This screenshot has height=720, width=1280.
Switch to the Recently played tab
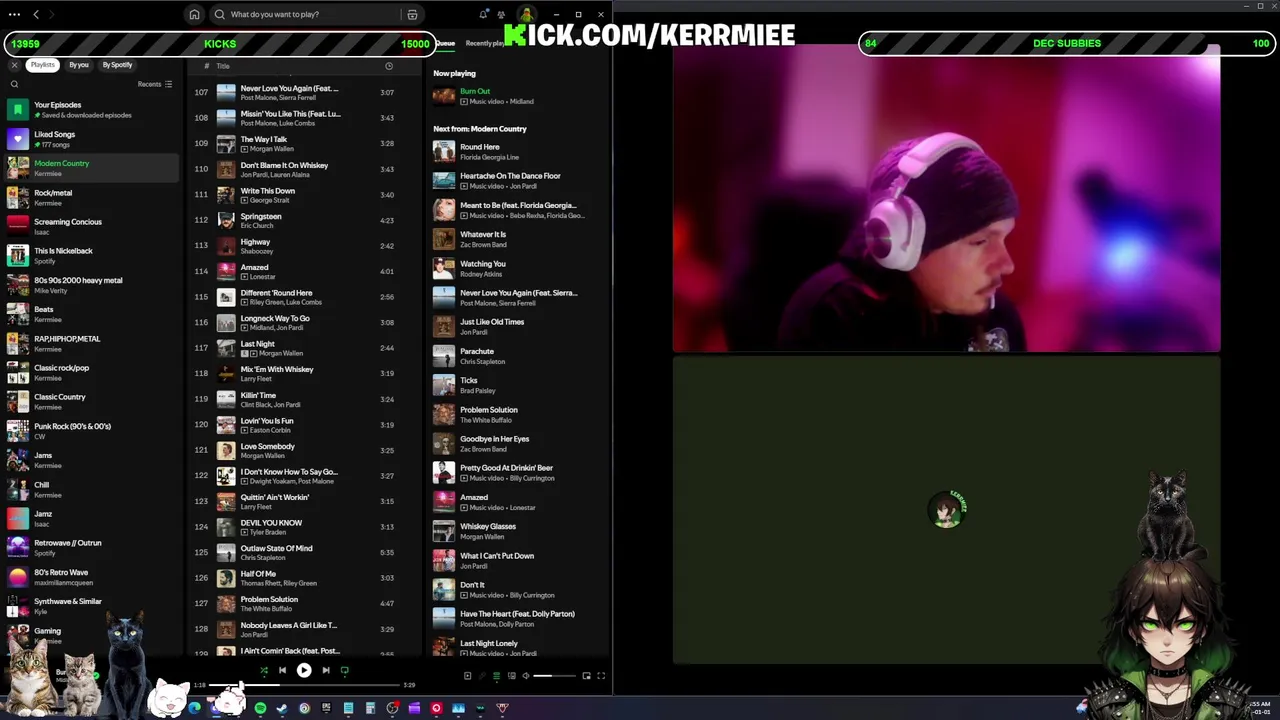coord(486,43)
